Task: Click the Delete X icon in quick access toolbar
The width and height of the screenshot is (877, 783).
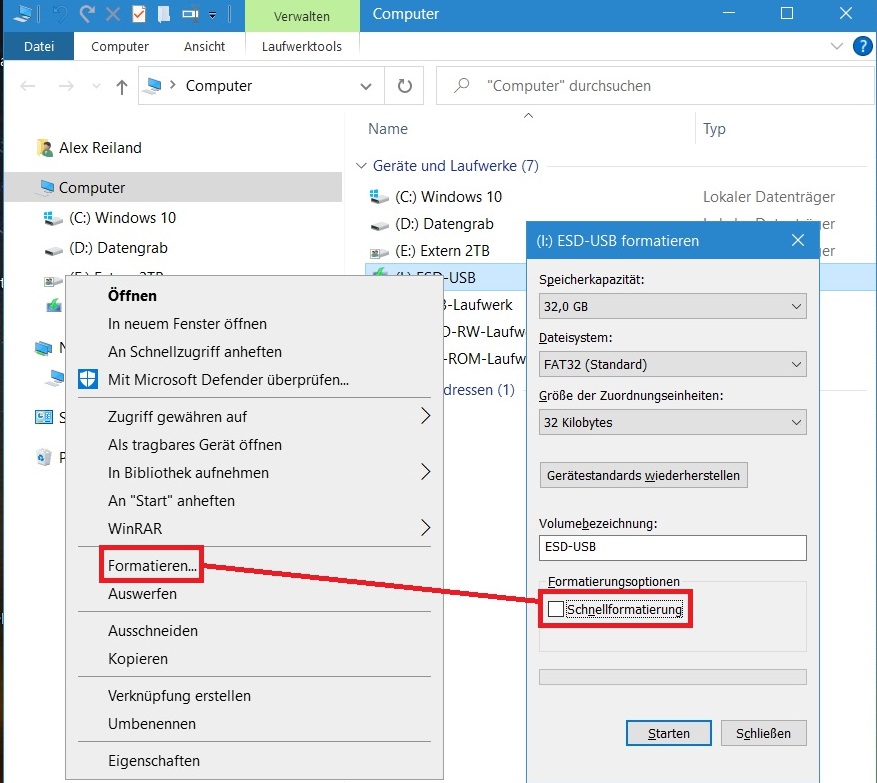Action: click(x=113, y=13)
